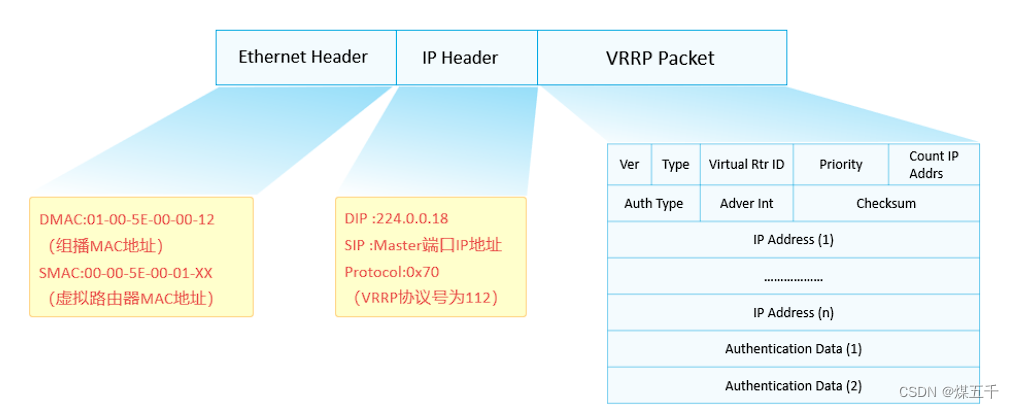
Task: Click the VRRP协议号为112 note
Action: tap(427, 298)
